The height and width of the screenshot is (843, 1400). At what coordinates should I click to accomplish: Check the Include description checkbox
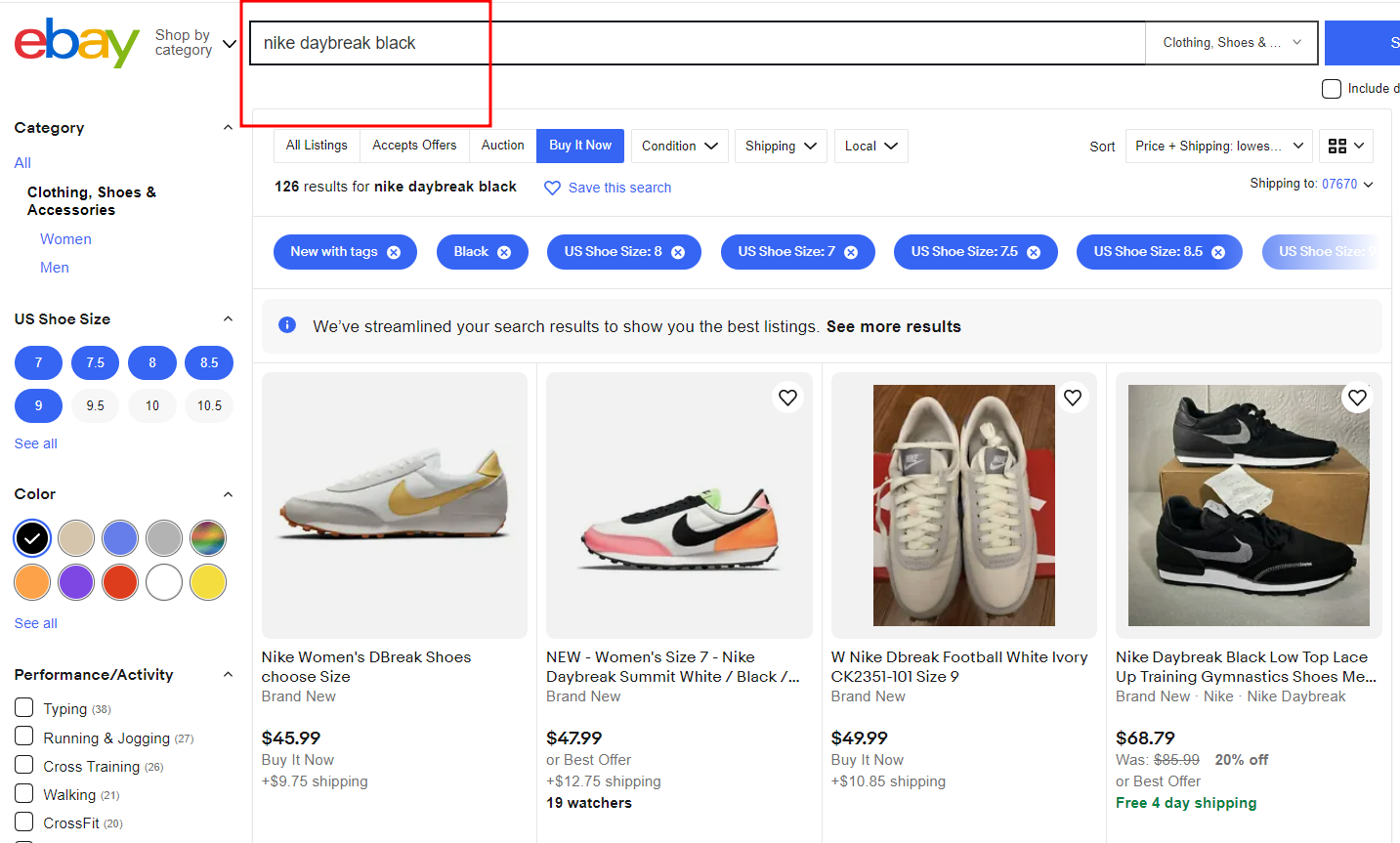pyautogui.click(x=1332, y=89)
